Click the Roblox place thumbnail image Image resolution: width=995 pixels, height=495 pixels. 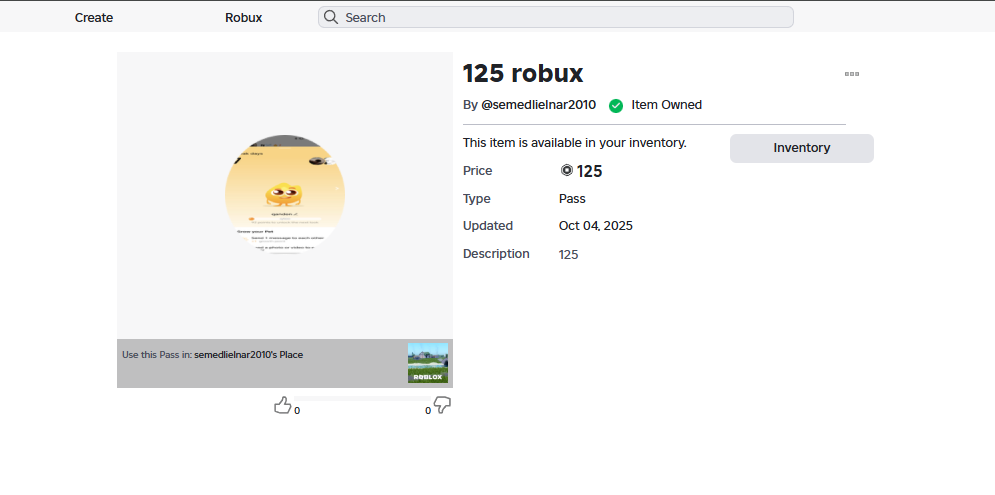pyautogui.click(x=428, y=363)
